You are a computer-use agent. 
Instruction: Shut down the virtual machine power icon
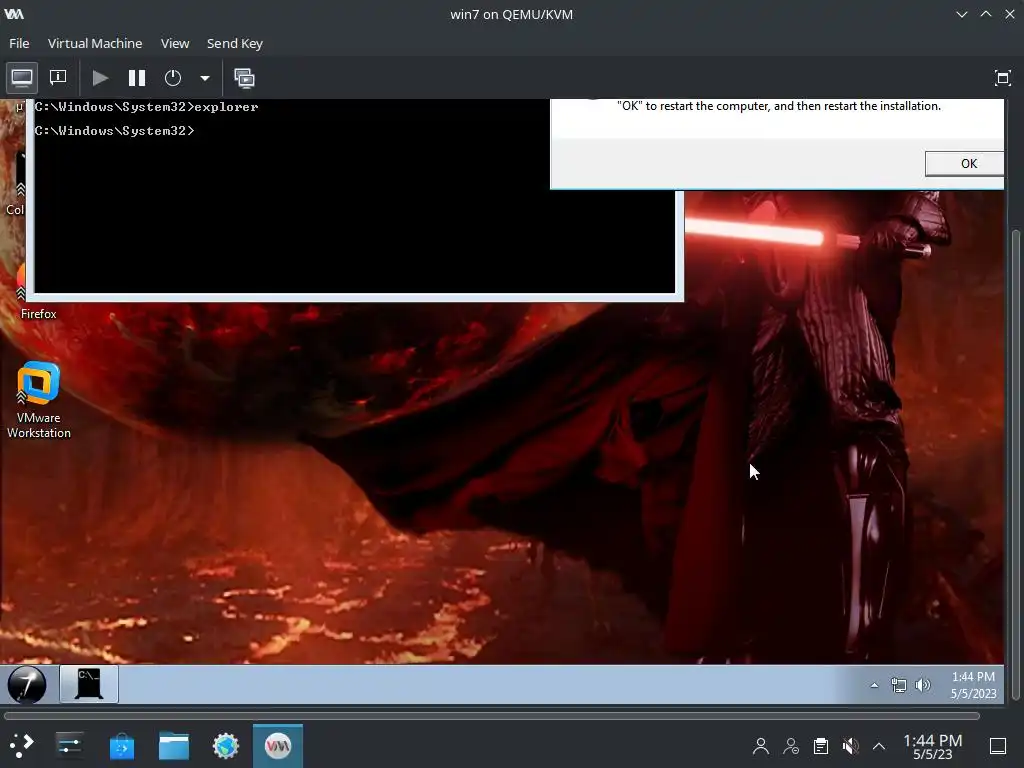click(x=172, y=78)
